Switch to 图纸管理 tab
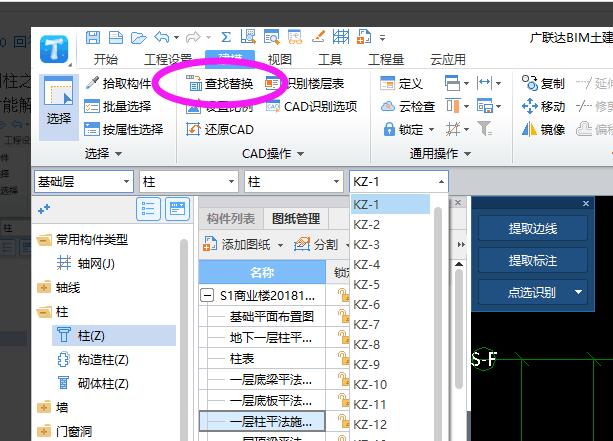 296,219
